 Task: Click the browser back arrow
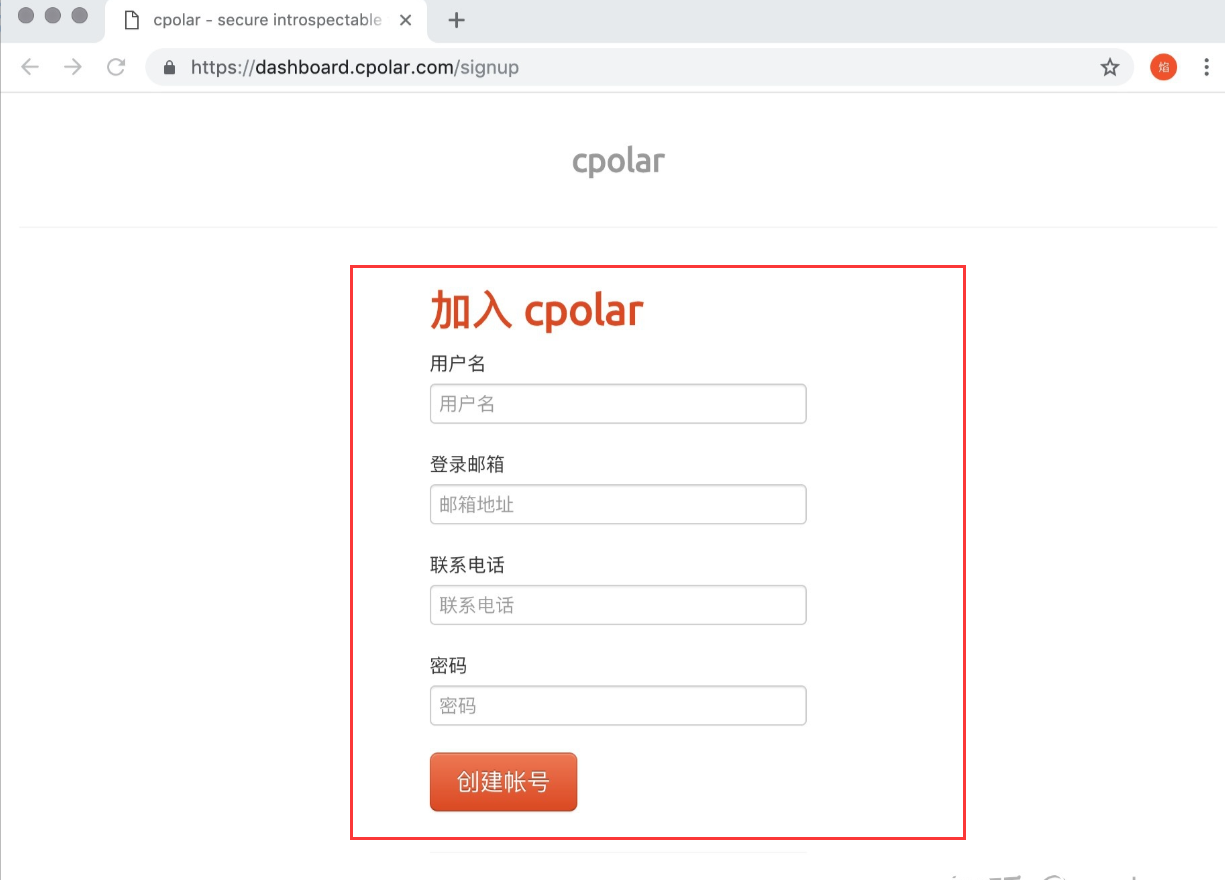tap(30, 67)
